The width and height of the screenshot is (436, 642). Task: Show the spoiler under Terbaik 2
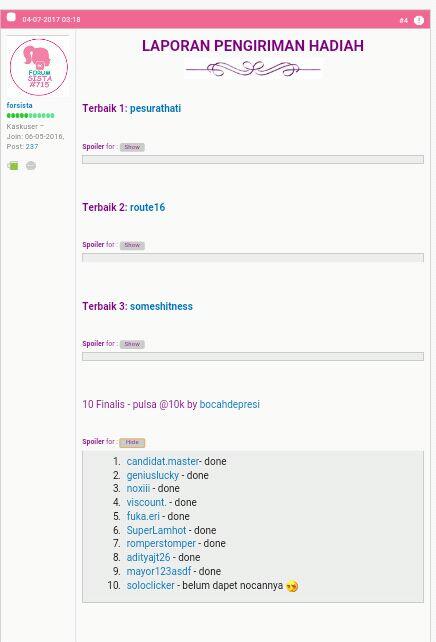point(132,245)
